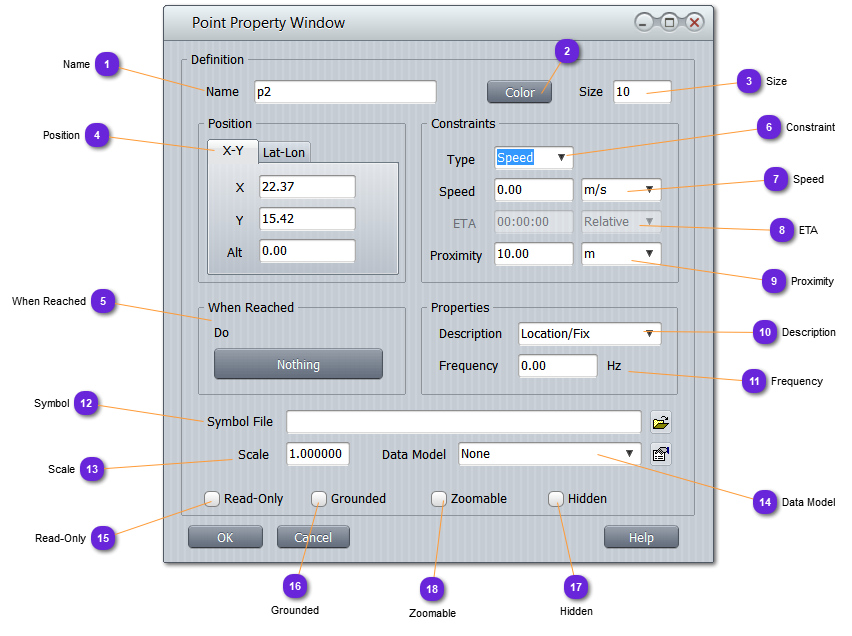Switch to the Lat-Lon tab

[x=285, y=152]
